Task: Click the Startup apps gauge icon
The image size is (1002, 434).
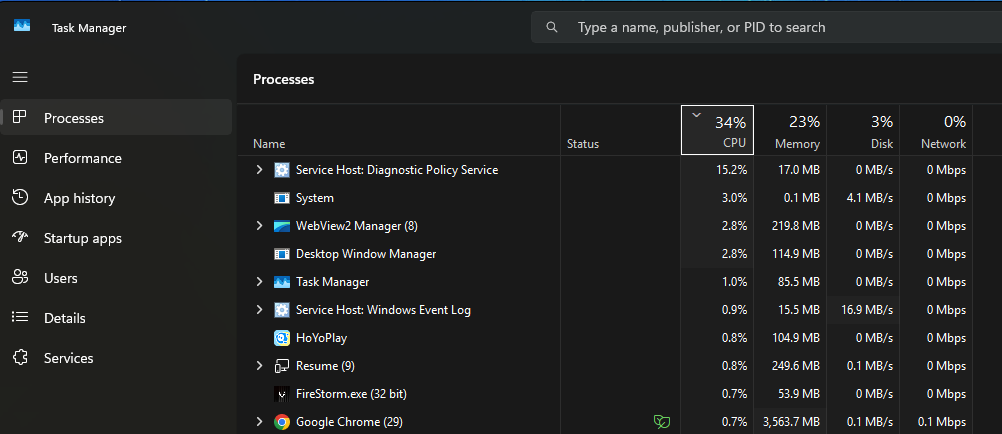Action: pos(20,238)
